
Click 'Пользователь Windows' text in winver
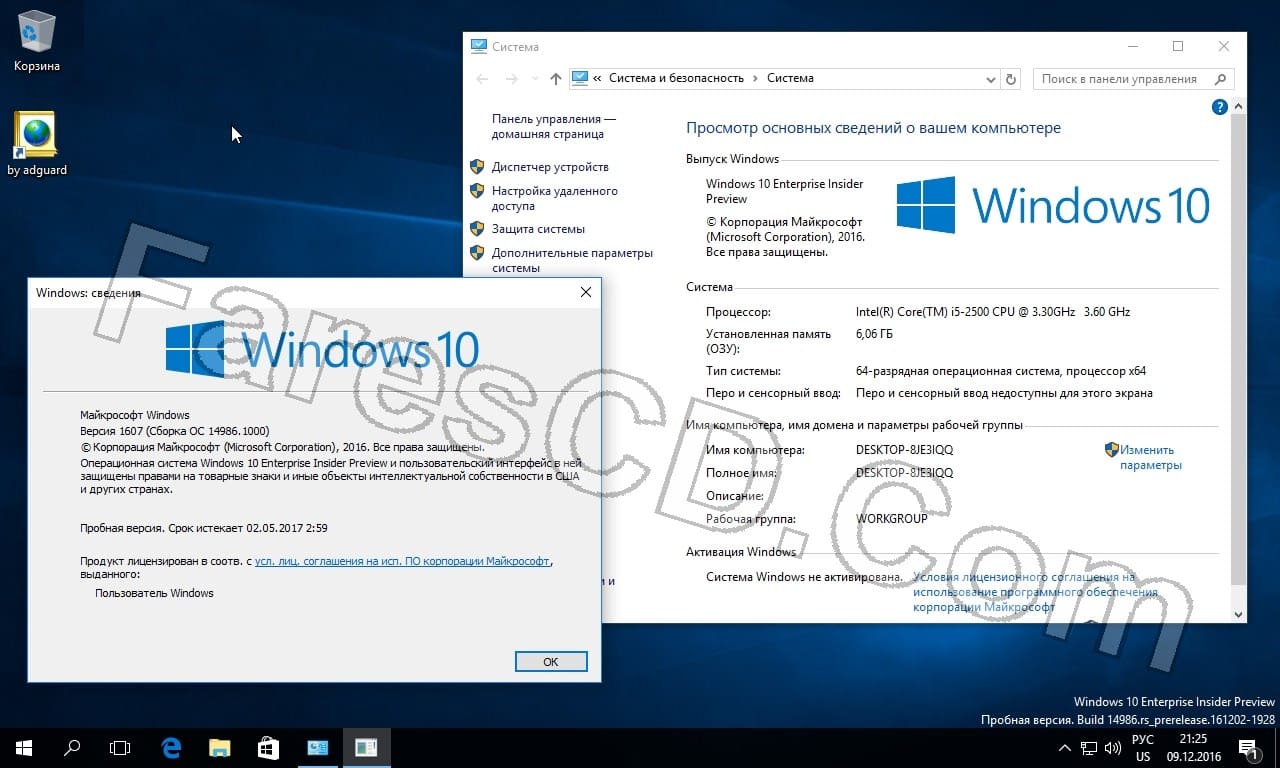click(154, 593)
